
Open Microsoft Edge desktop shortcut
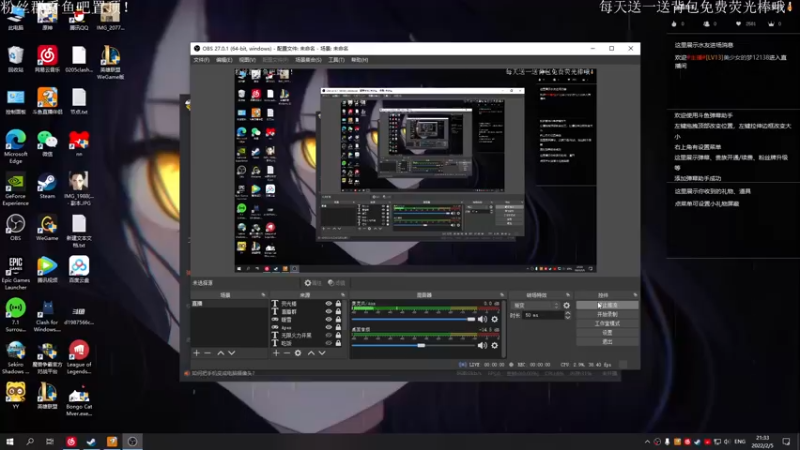pyautogui.click(x=16, y=147)
